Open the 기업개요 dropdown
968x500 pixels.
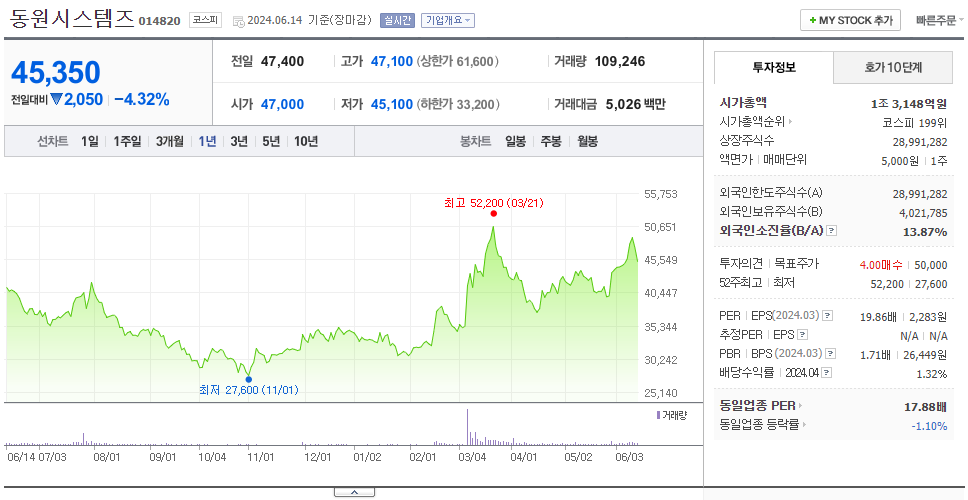point(448,20)
